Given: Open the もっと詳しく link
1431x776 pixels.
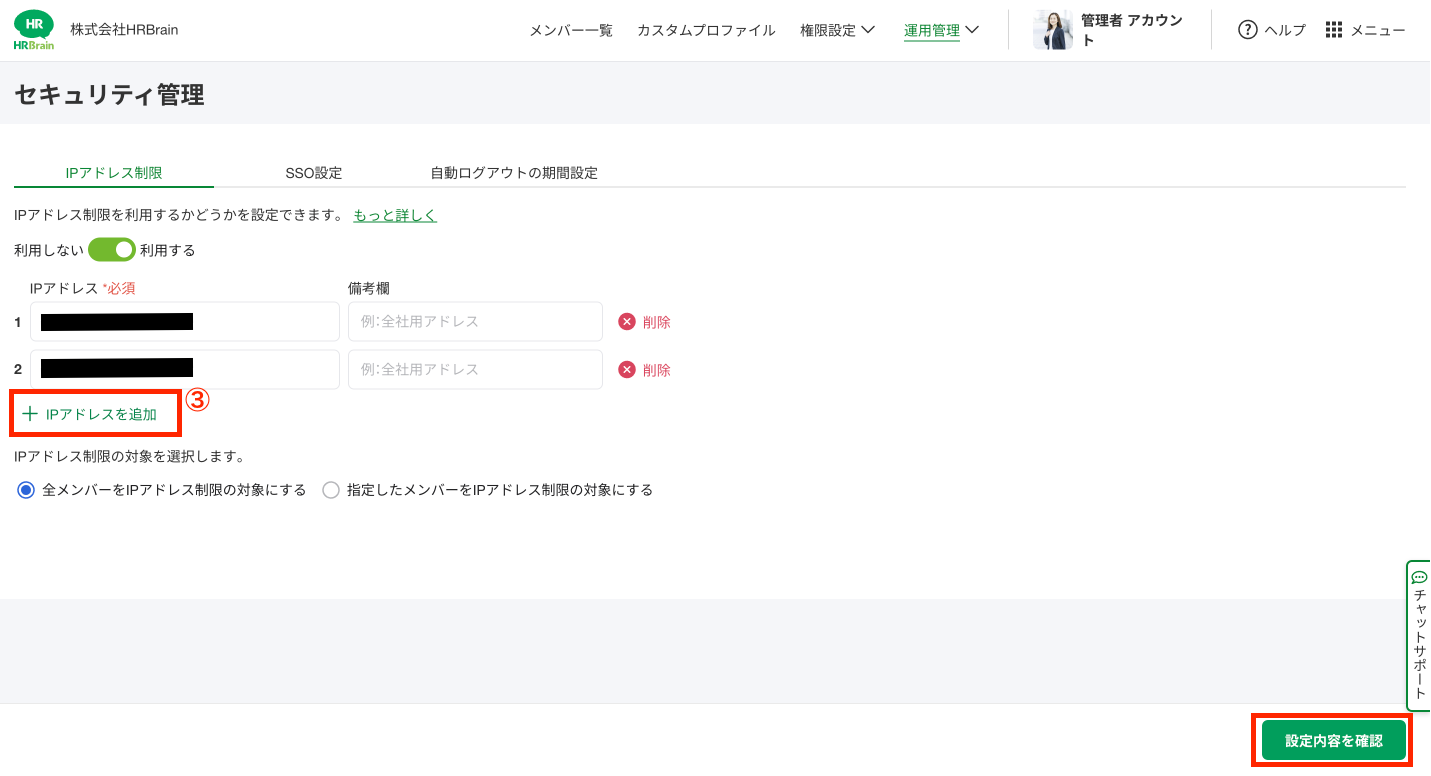Looking at the screenshot, I should 395,215.
